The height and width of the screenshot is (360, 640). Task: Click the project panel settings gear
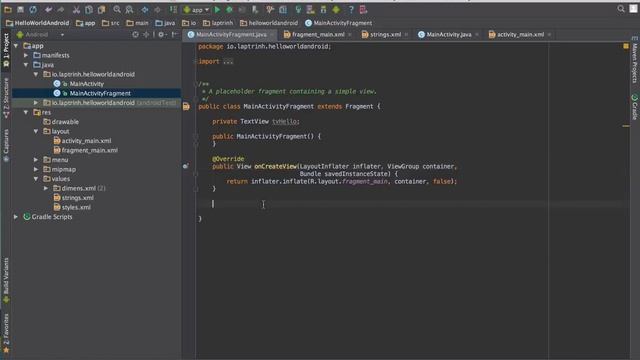point(162,35)
